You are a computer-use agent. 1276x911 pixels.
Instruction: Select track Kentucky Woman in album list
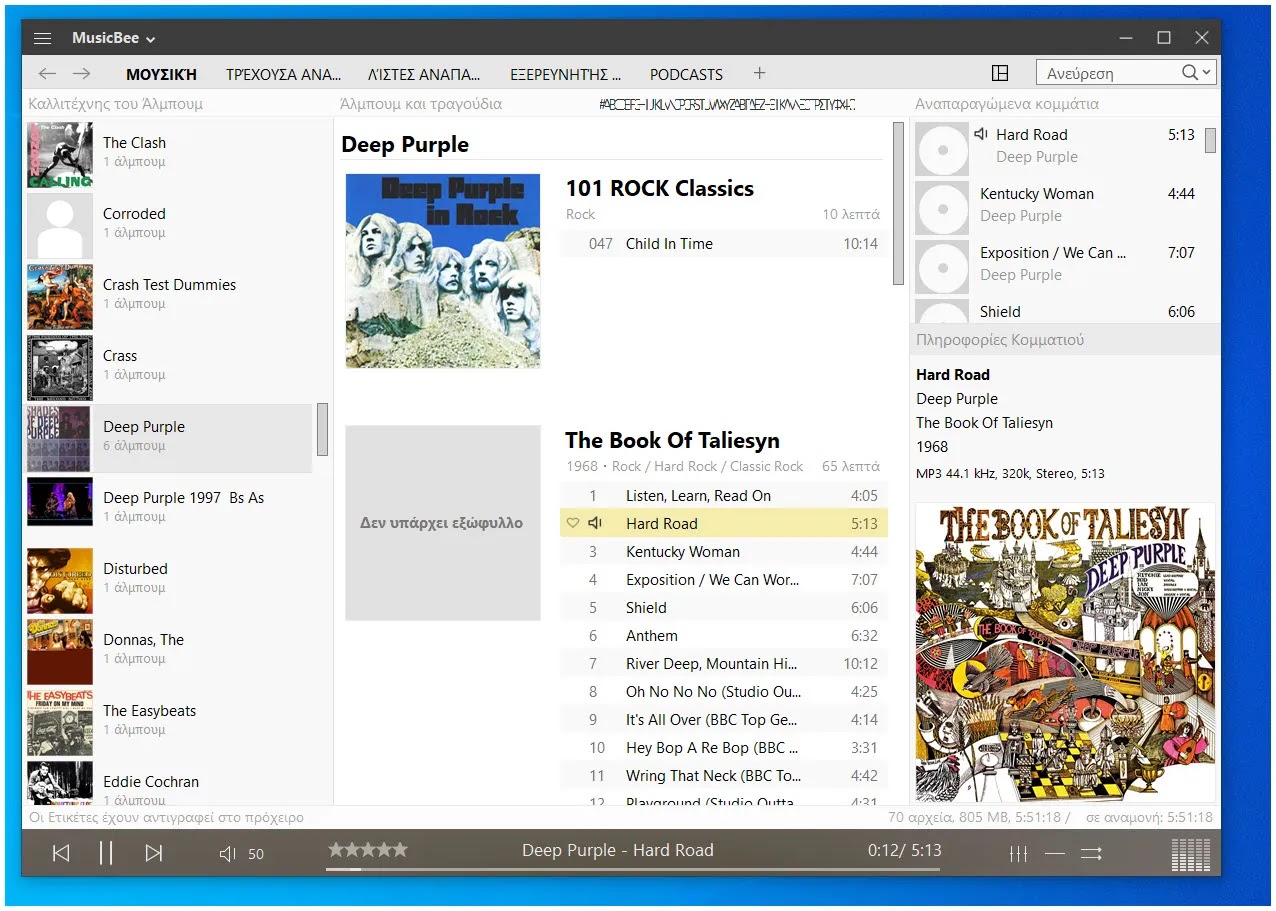[723, 552]
